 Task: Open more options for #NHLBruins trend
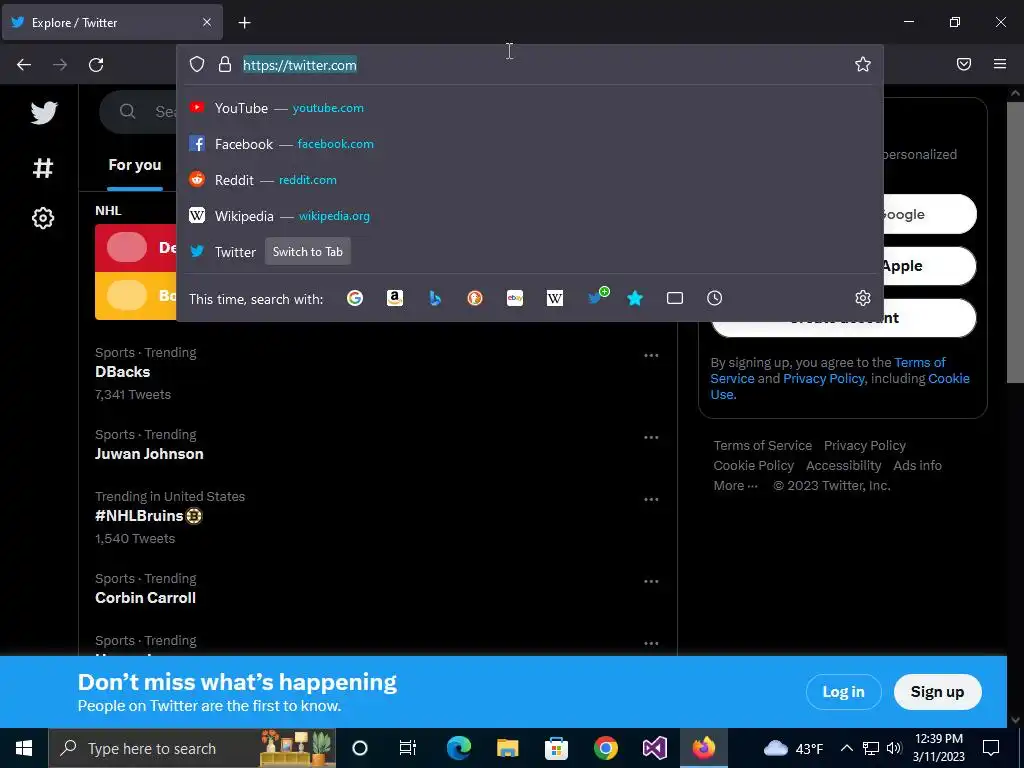[x=651, y=500]
